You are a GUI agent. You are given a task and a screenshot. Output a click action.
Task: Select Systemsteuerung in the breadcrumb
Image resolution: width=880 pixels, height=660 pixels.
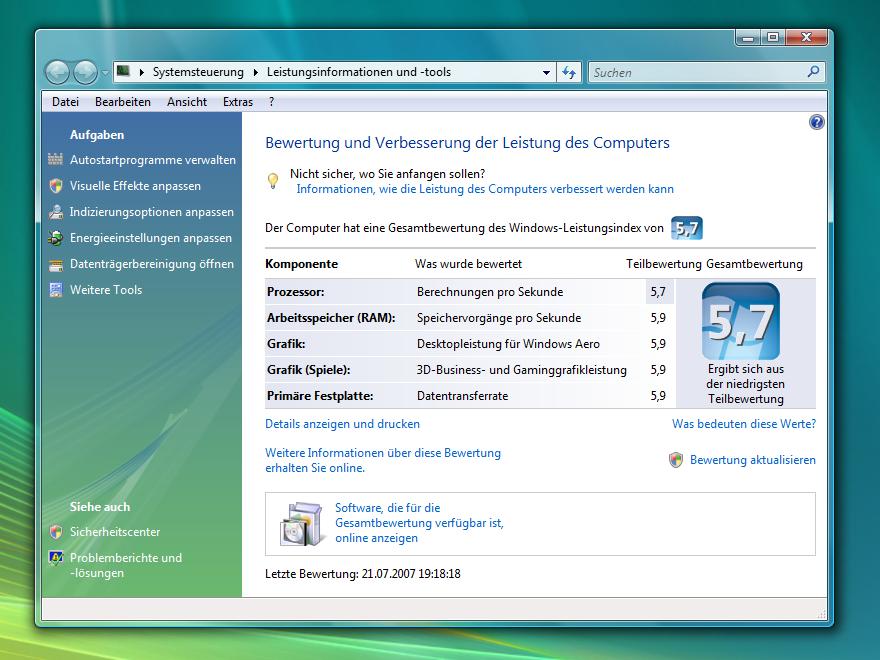point(198,72)
